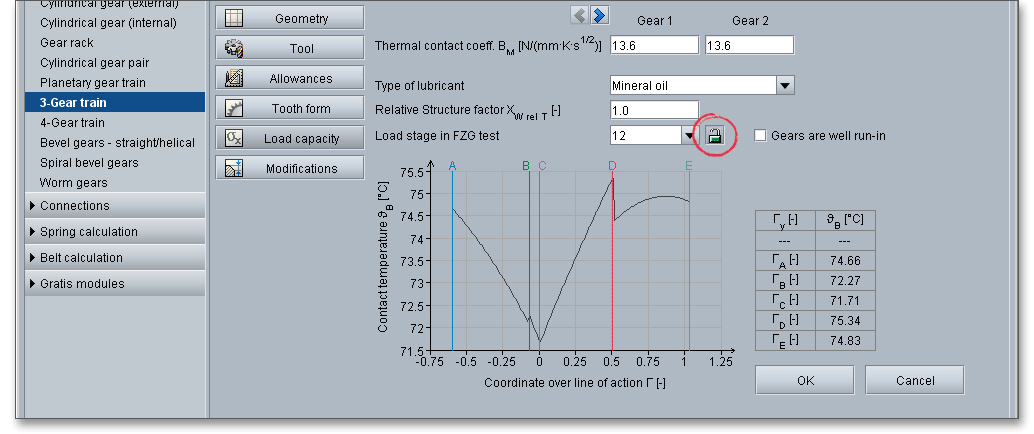This screenshot has width=1034, height=434.
Task: Expand the Belt calculation group
Action: (x=82, y=258)
